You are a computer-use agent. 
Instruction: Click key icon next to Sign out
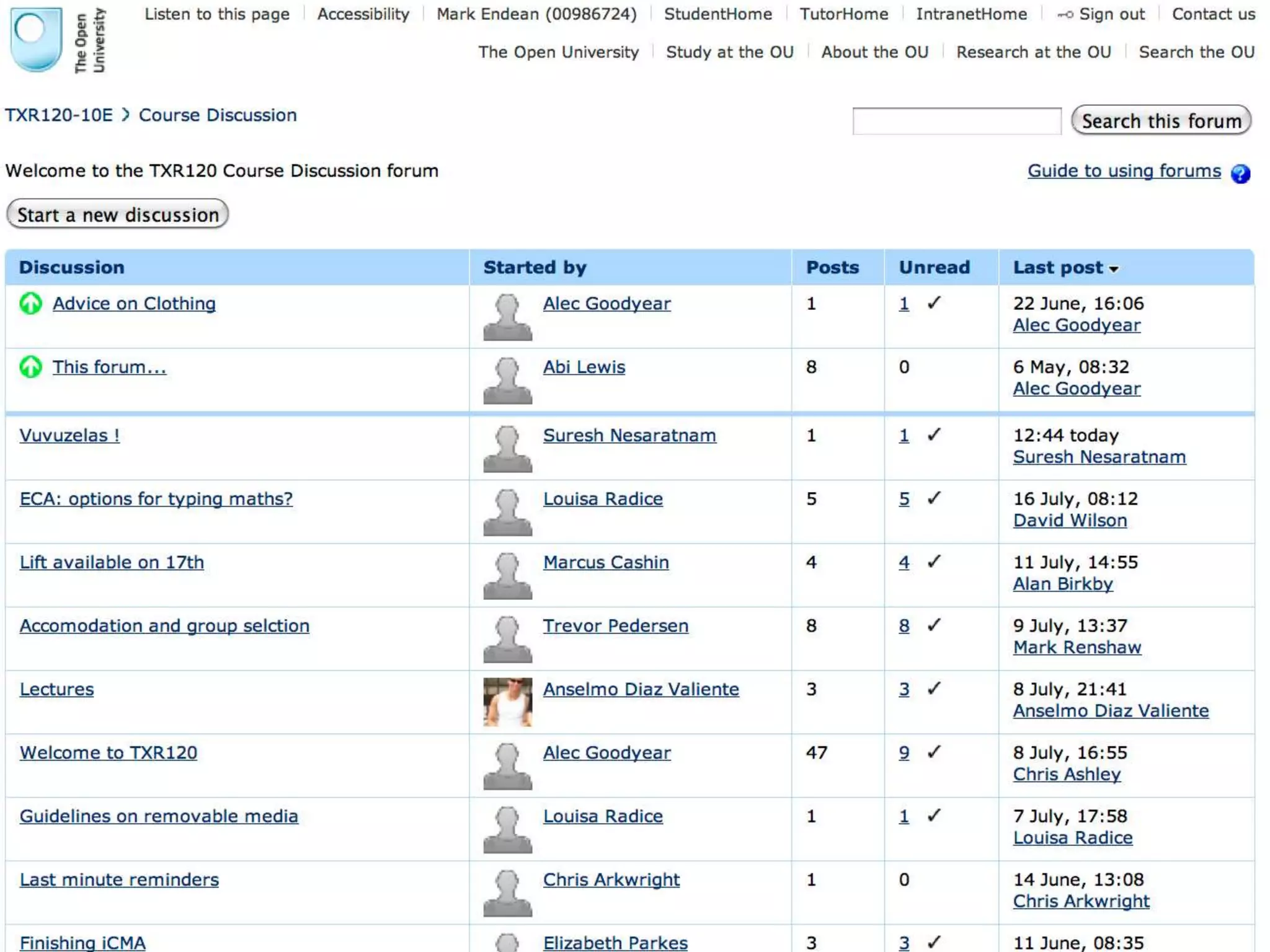click(x=1065, y=14)
